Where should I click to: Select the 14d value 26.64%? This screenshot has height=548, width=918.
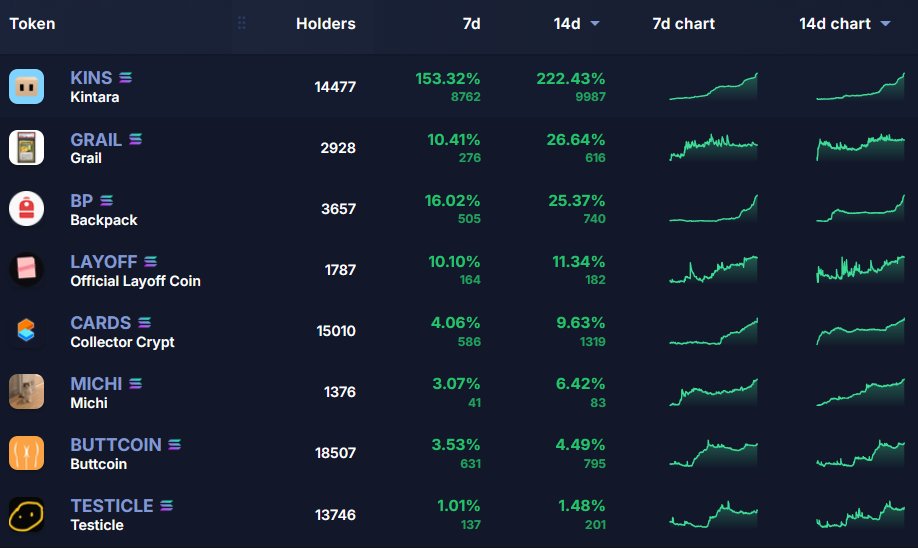point(576,139)
